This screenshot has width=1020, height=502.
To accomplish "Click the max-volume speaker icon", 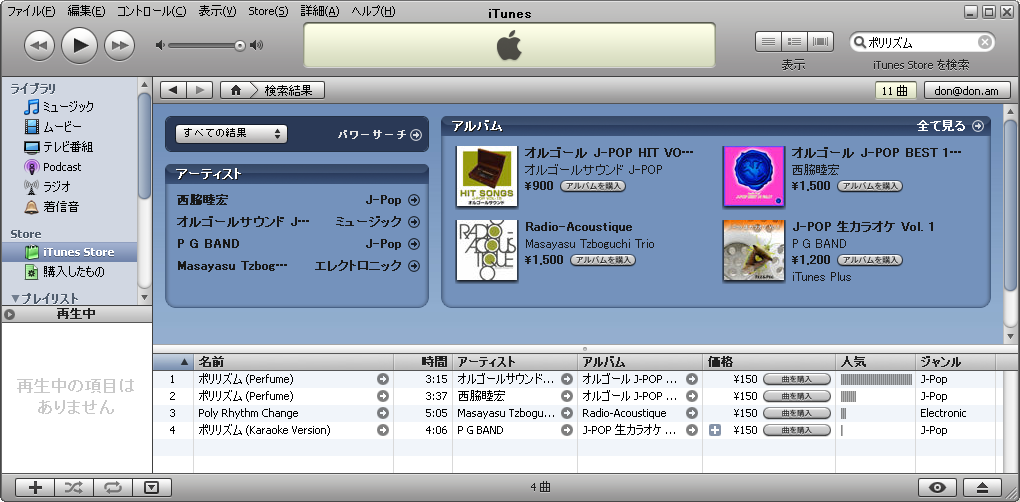I will pyautogui.click(x=256, y=45).
